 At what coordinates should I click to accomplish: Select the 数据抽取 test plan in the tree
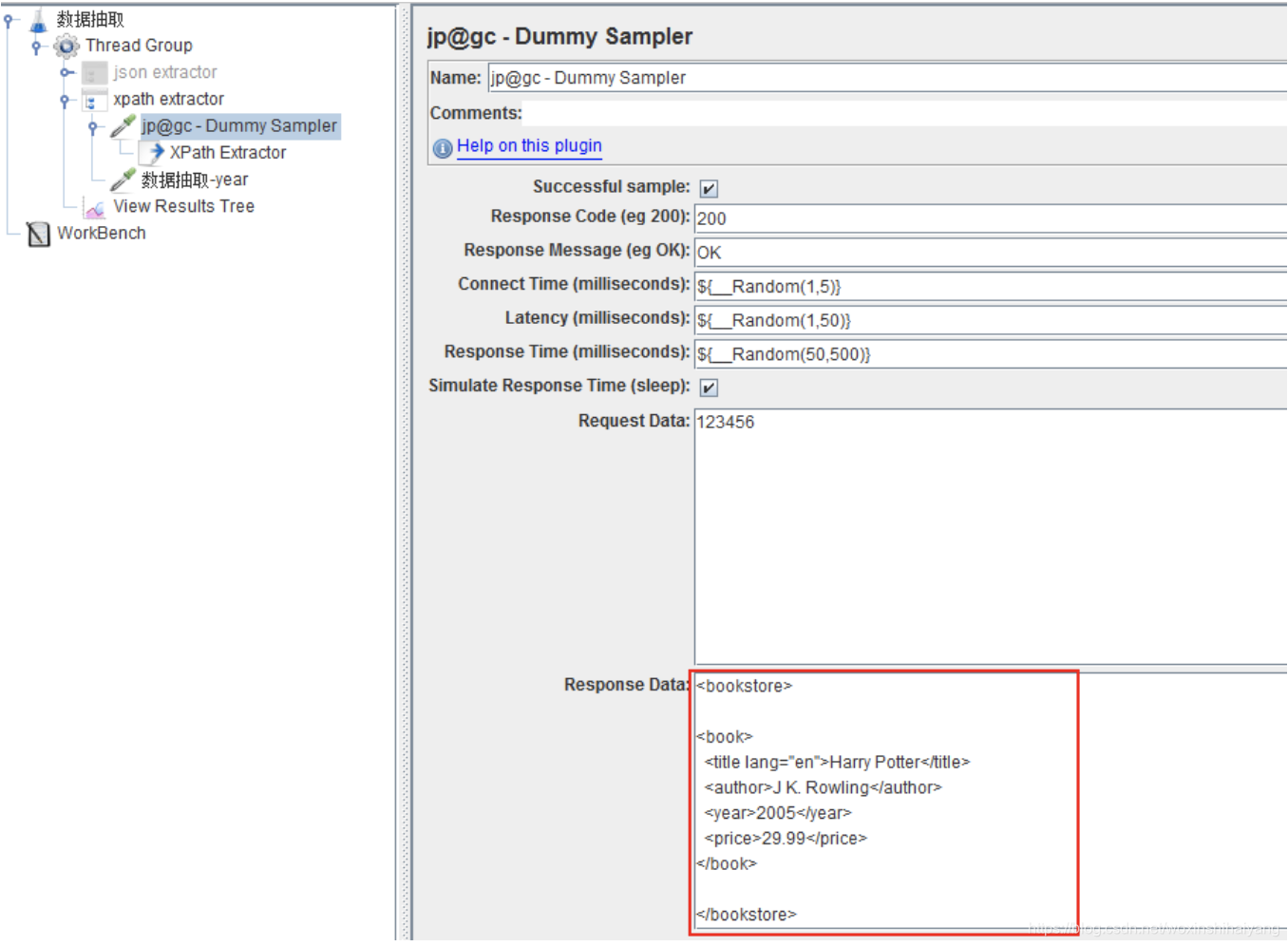(x=90, y=19)
